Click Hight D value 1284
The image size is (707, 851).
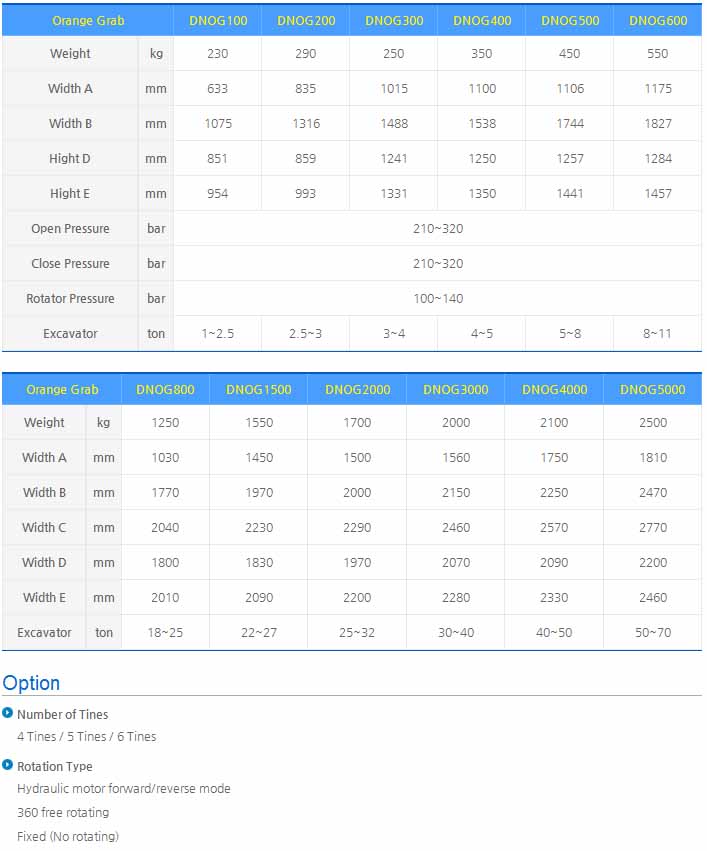pyautogui.click(x=658, y=158)
